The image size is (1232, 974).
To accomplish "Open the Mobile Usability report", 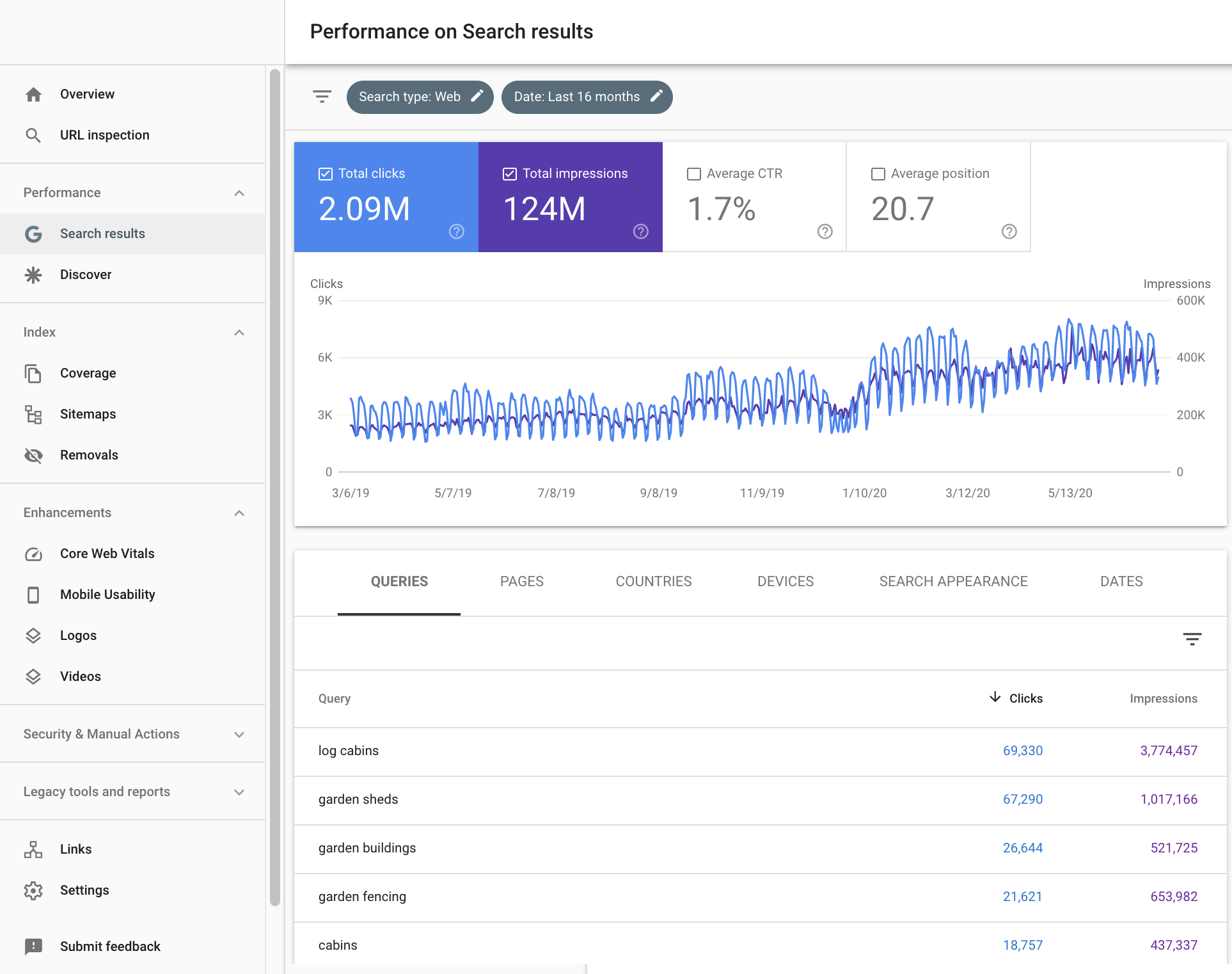I will tap(109, 594).
